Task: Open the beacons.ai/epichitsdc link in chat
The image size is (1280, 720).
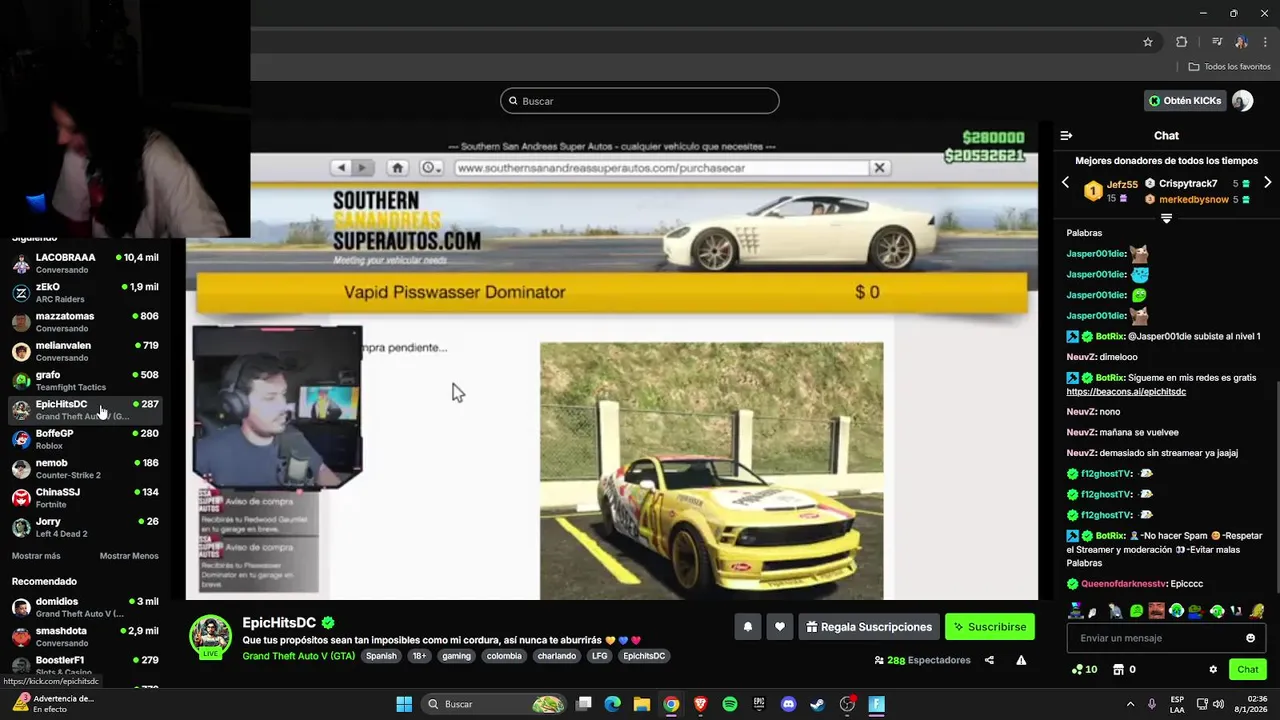Action: (1126, 392)
